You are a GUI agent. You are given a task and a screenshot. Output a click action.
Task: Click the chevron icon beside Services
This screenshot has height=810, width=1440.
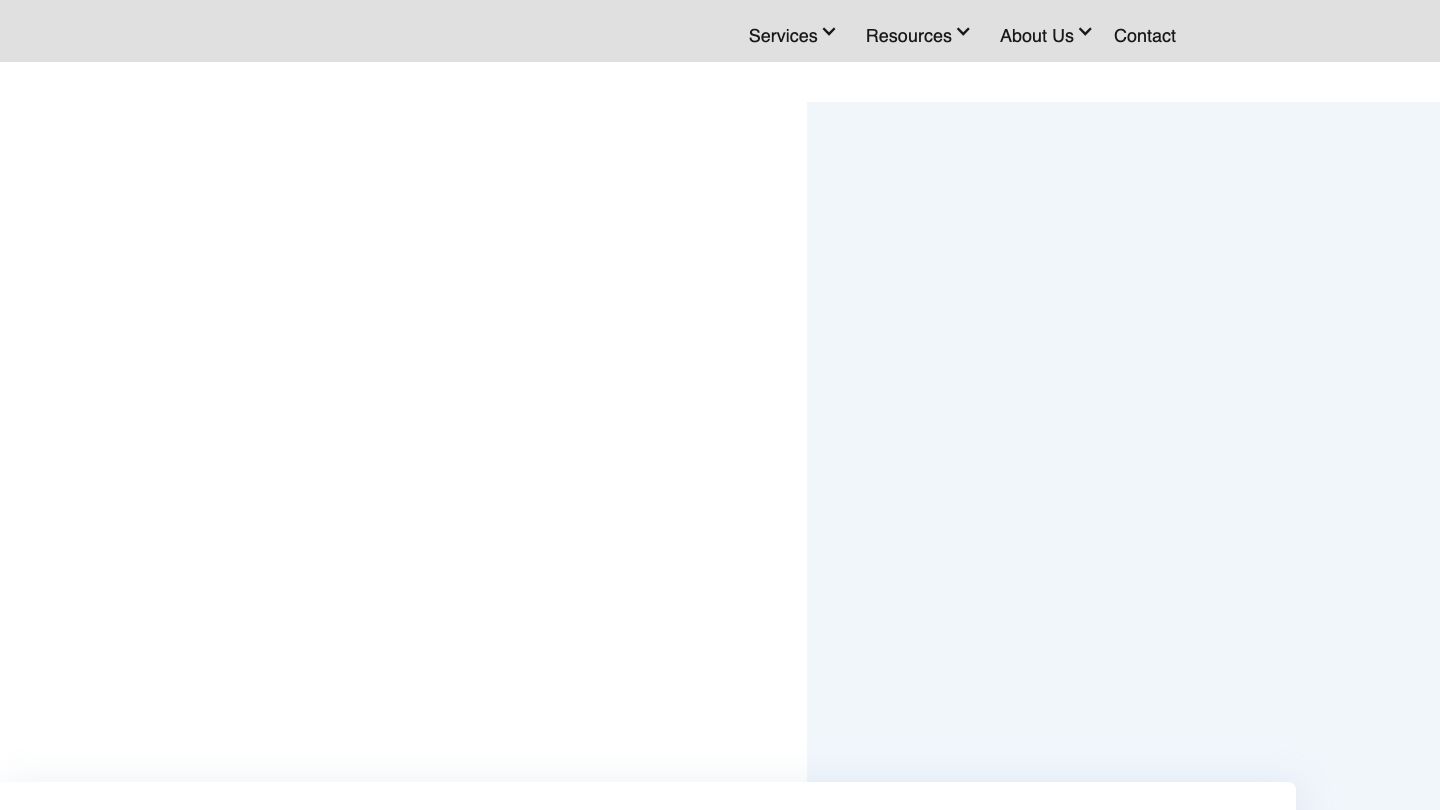coord(829,32)
